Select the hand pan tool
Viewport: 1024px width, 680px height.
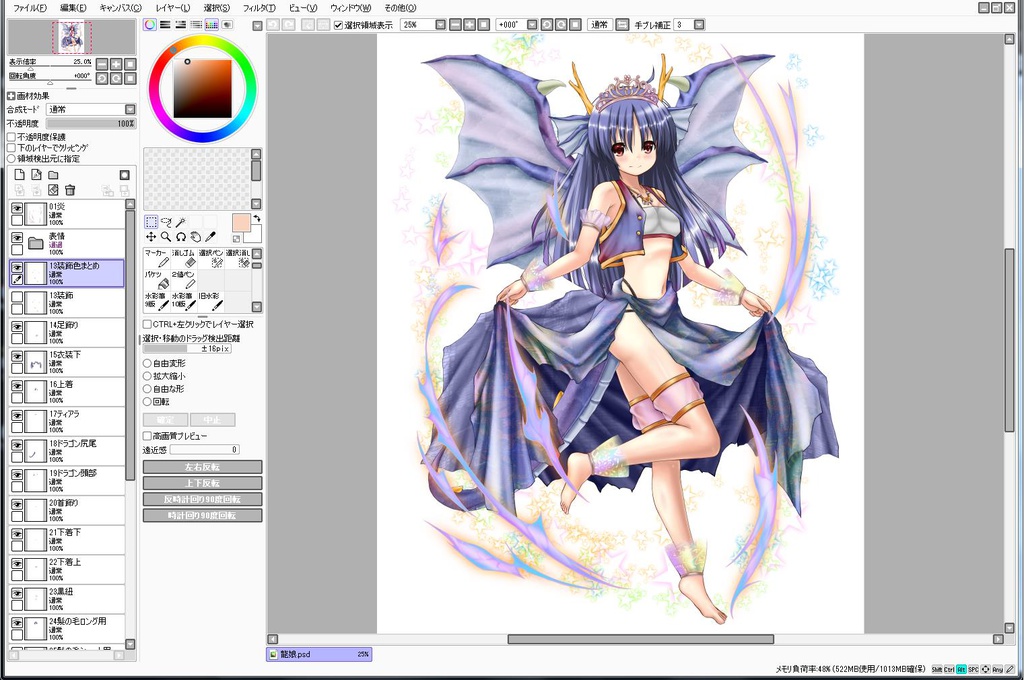[195, 237]
